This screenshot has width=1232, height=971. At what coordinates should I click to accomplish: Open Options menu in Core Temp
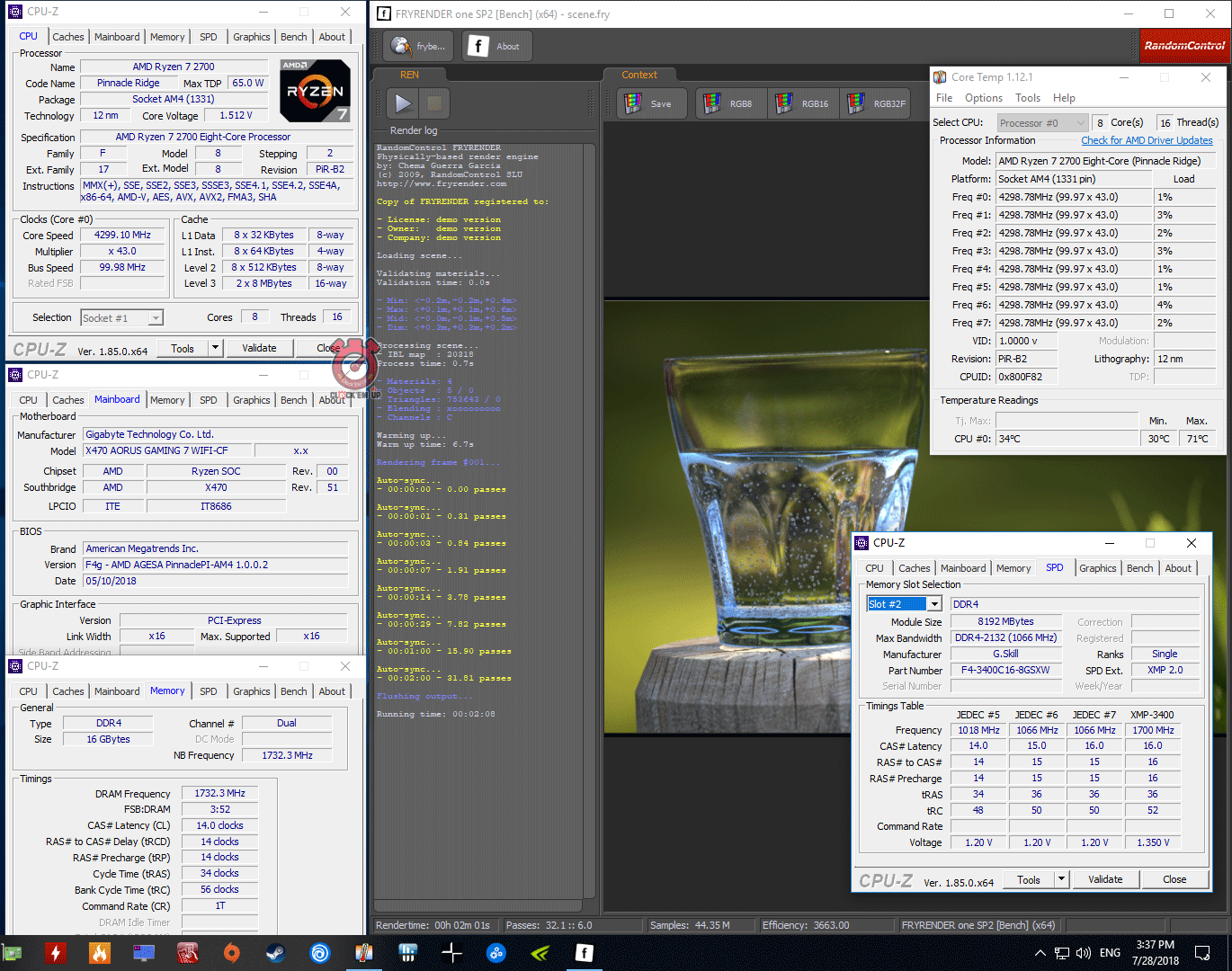983,98
